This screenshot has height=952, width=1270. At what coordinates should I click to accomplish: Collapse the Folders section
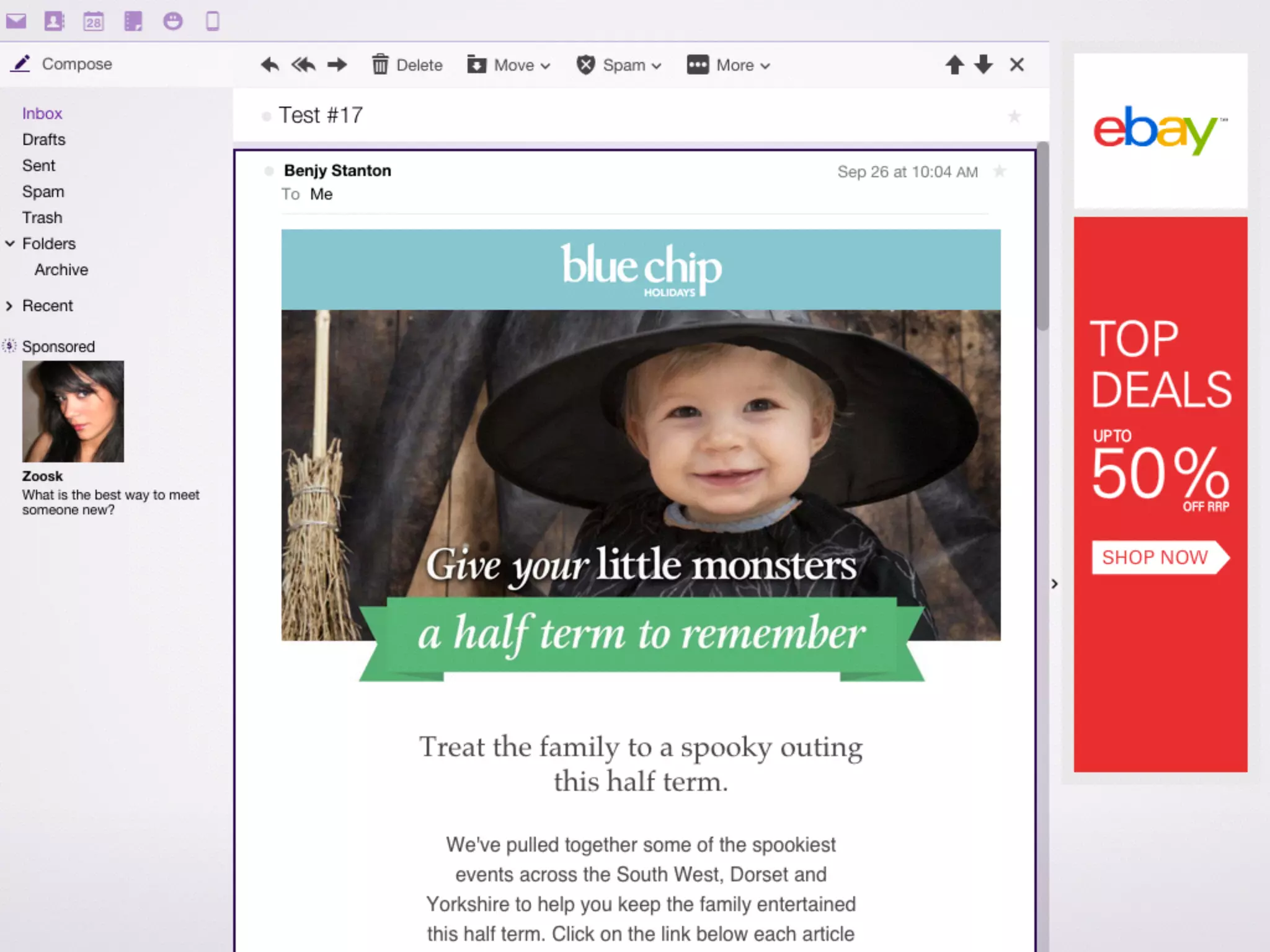[x=10, y=244]
